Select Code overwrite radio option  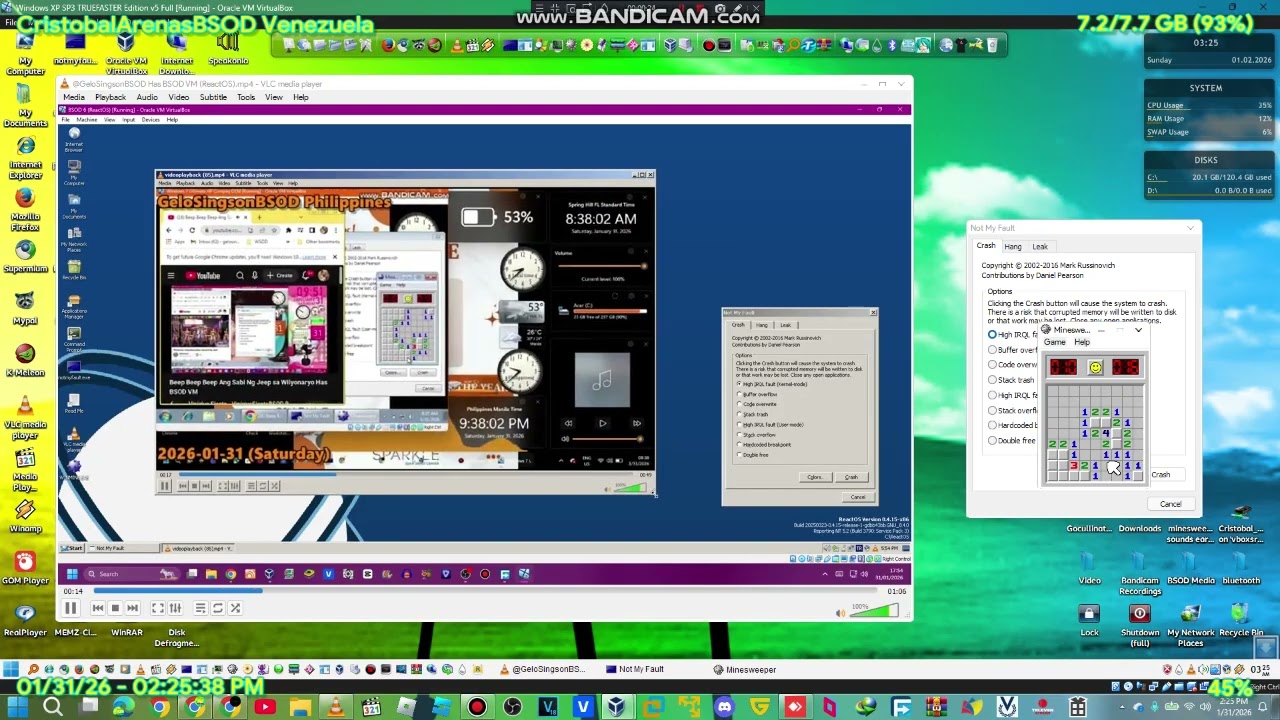[992, 365]
